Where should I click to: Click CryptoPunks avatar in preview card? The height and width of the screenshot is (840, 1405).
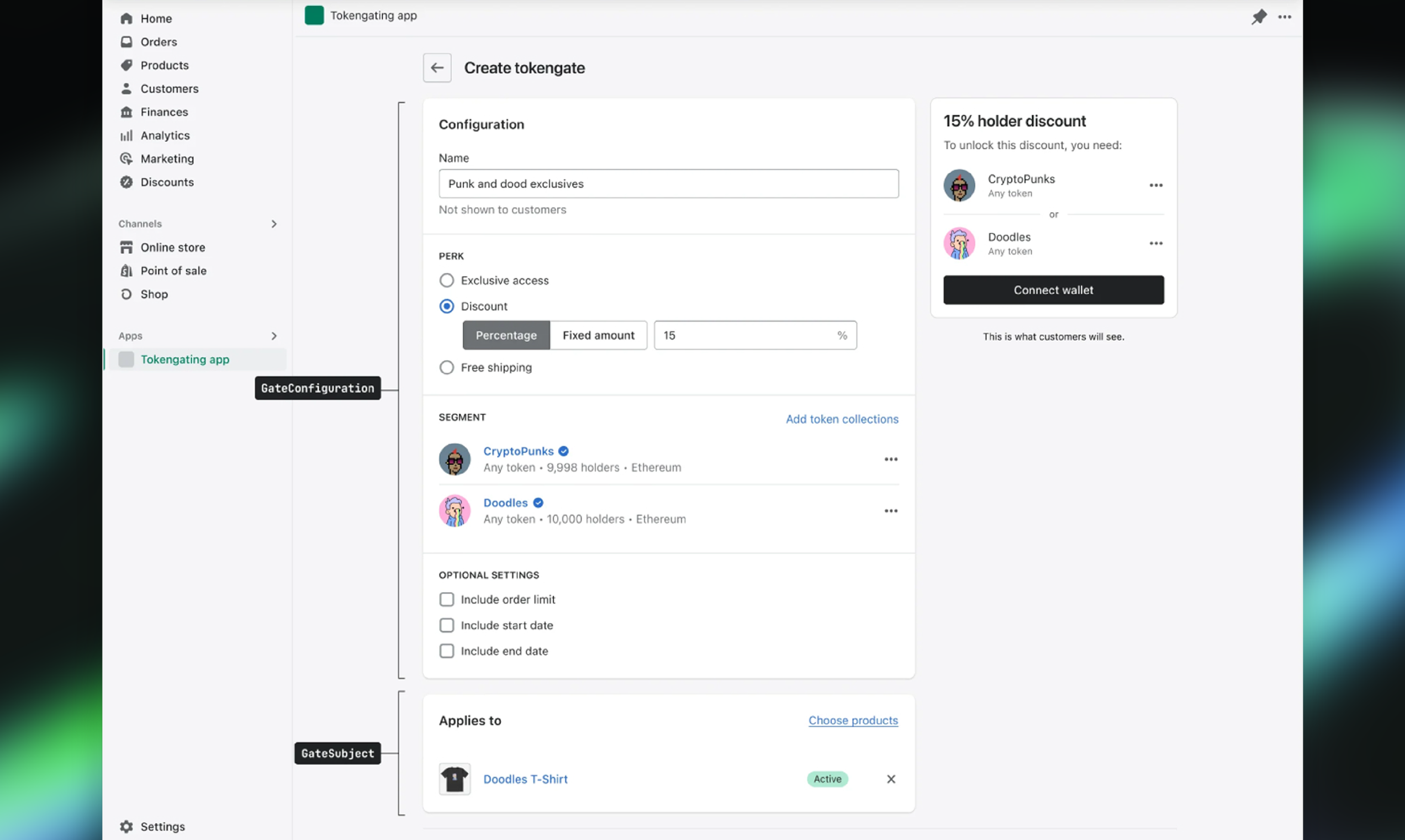959,185
